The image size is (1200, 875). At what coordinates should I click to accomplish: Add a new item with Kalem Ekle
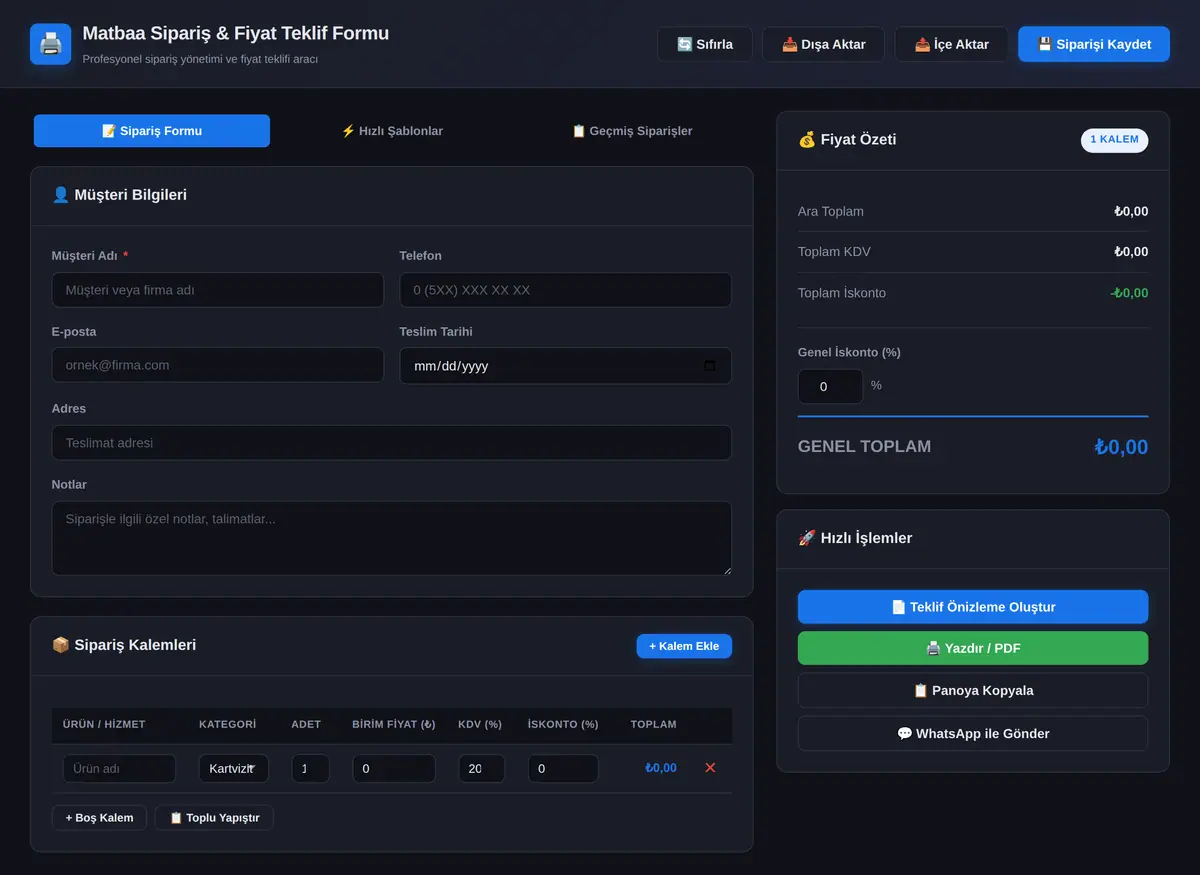[x=684, y=646]
